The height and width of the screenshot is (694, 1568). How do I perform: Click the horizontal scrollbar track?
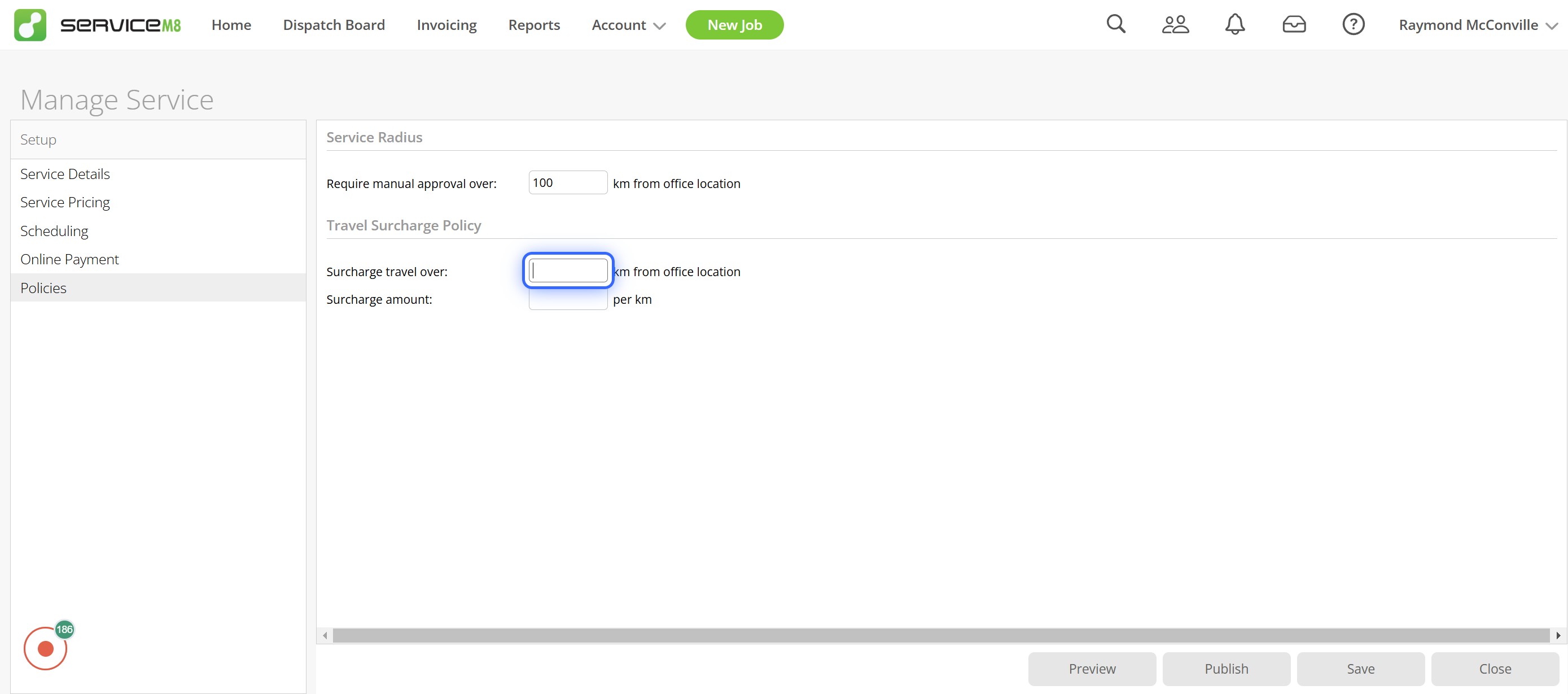941,636
